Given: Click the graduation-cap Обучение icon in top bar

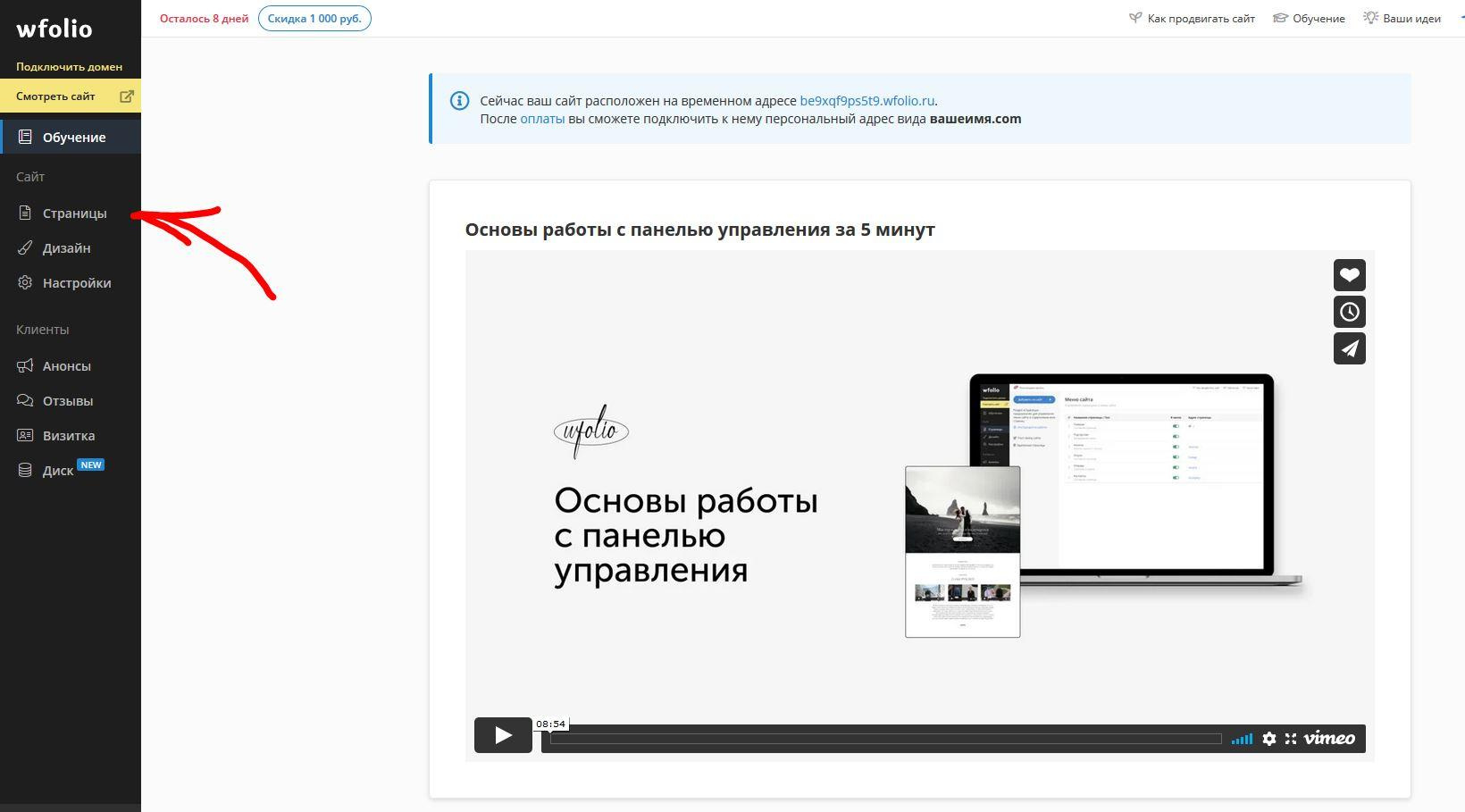Looking at the screenshot, I should click(1281, 17).
